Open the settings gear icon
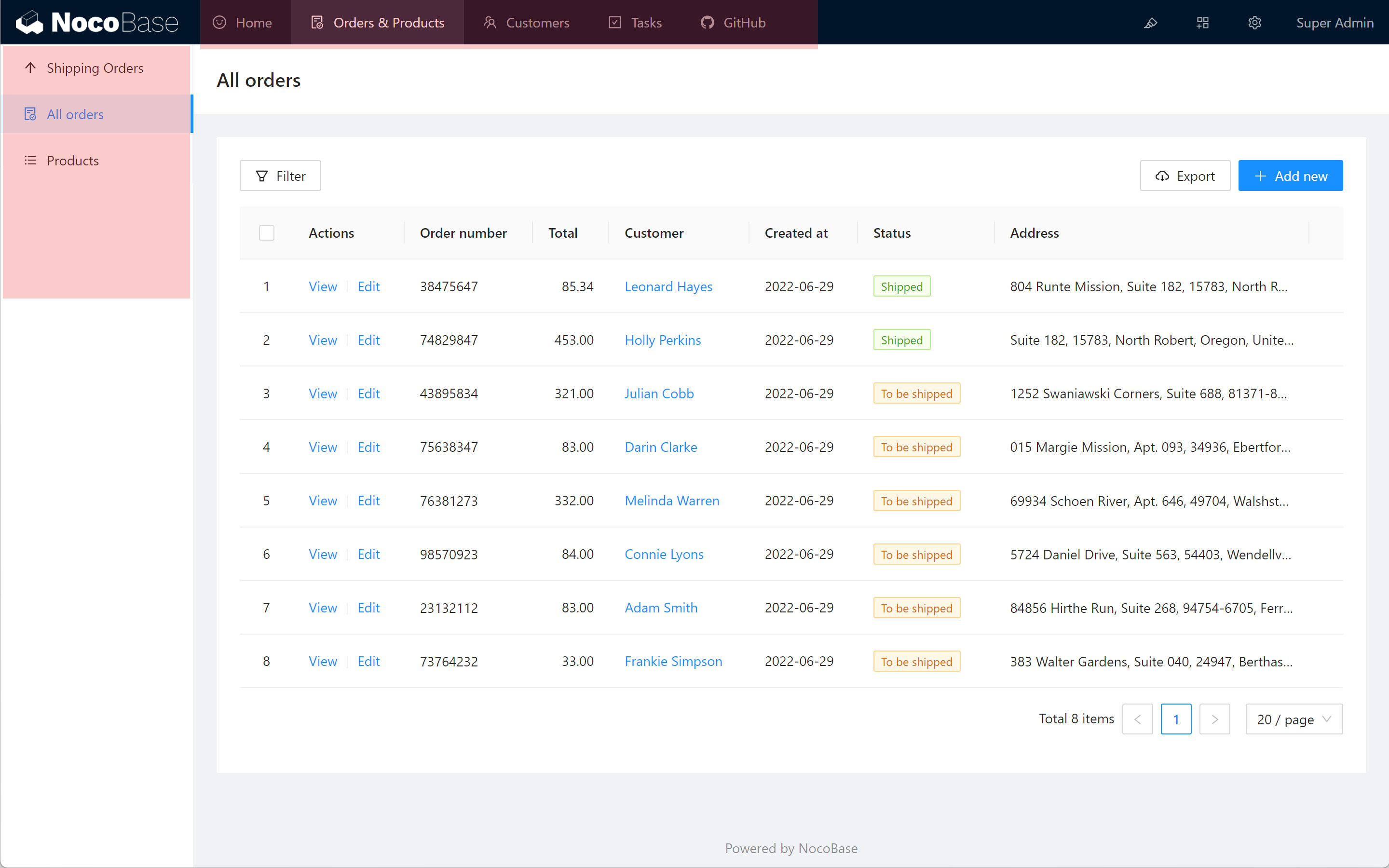The width and height of the screenshot is (1389, 868). pyautogui.click(x=1255, y=23)
